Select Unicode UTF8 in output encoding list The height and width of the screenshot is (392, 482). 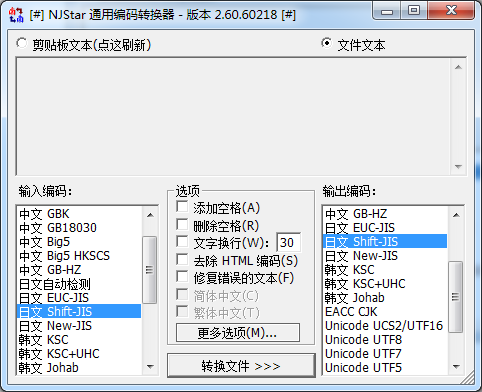[x=385, y=339]
